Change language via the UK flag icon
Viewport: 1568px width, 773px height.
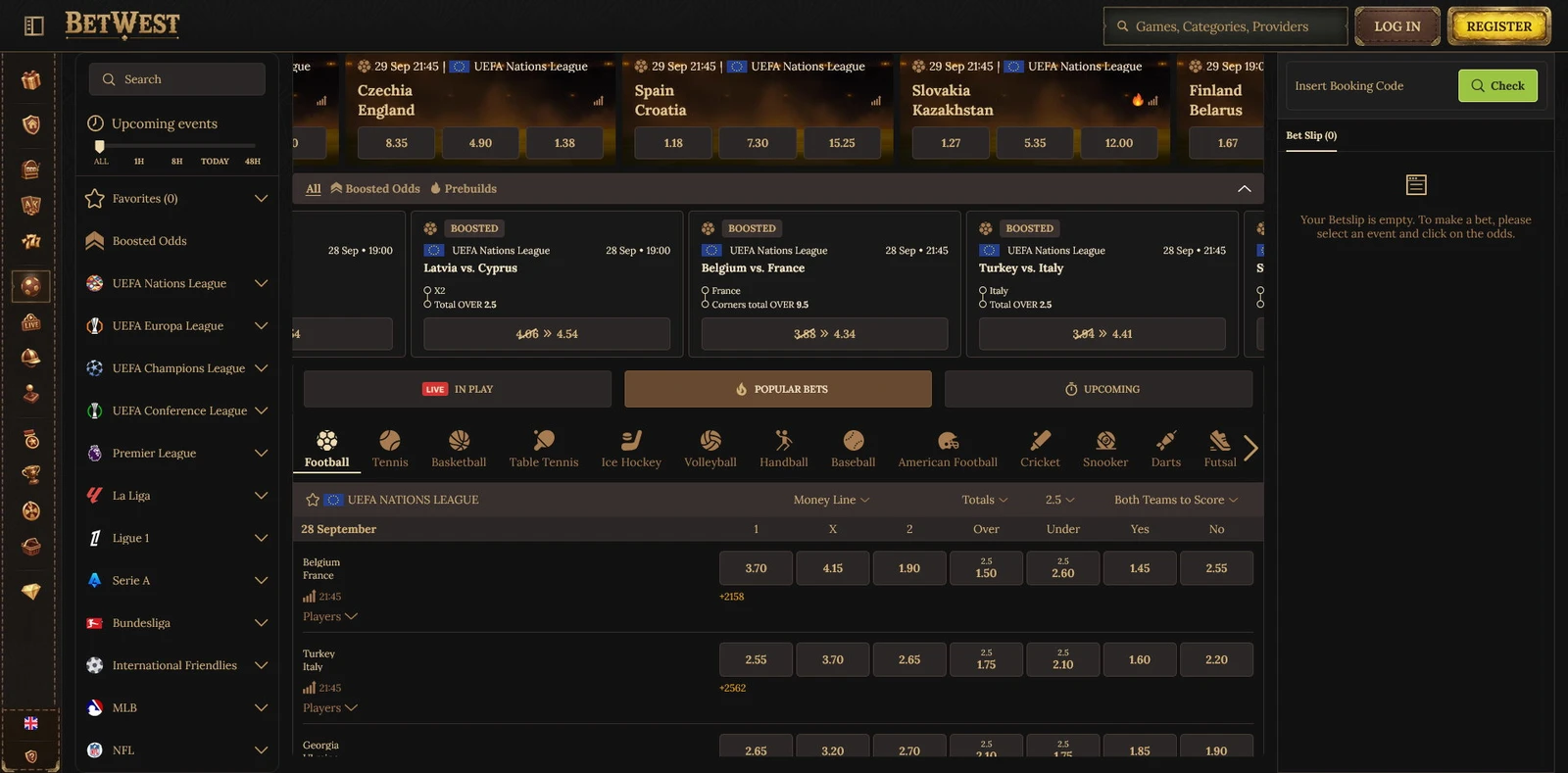(x=31, y=723)
